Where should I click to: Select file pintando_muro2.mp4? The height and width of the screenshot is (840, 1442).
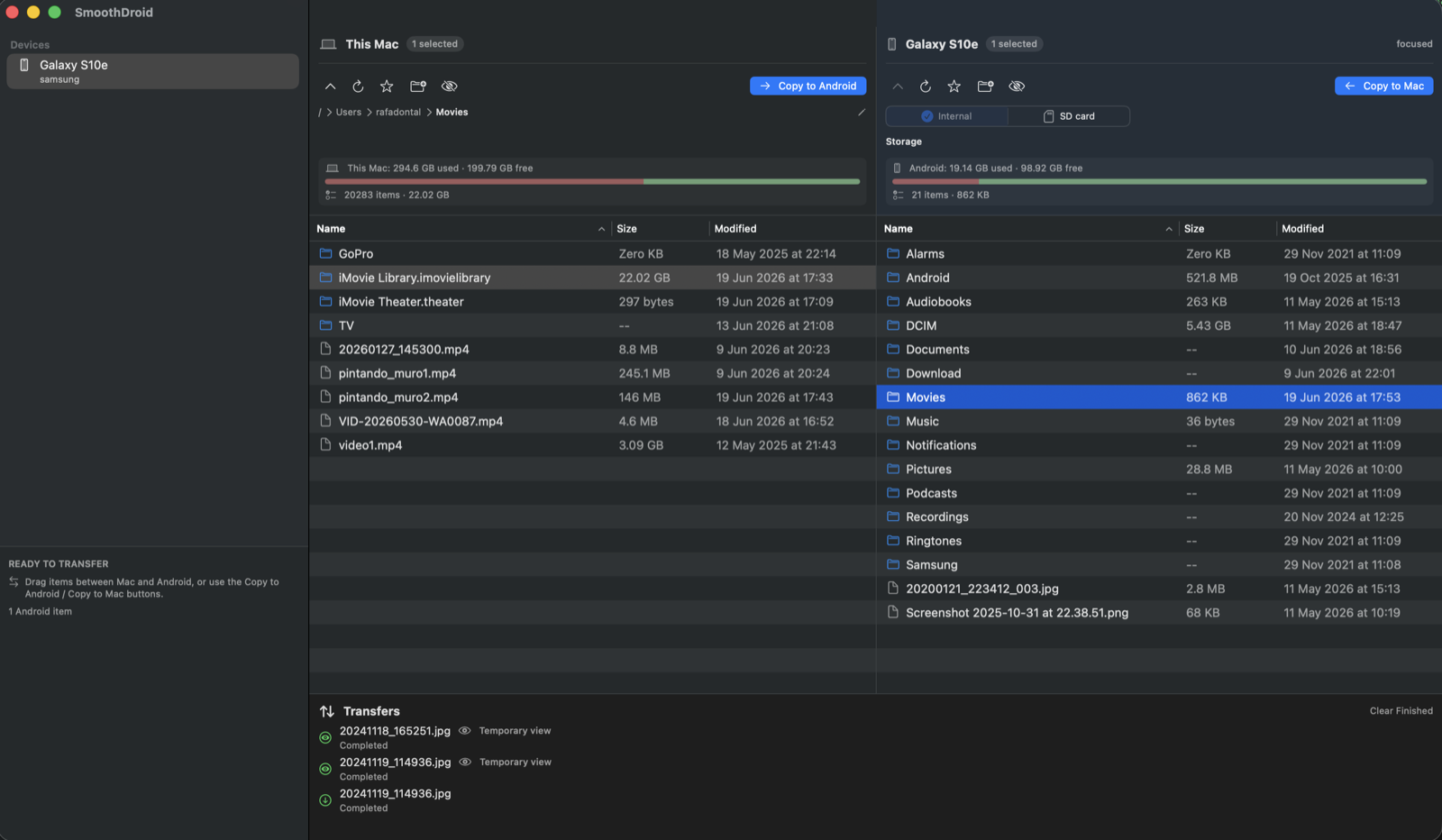click(x=592, y=397)
